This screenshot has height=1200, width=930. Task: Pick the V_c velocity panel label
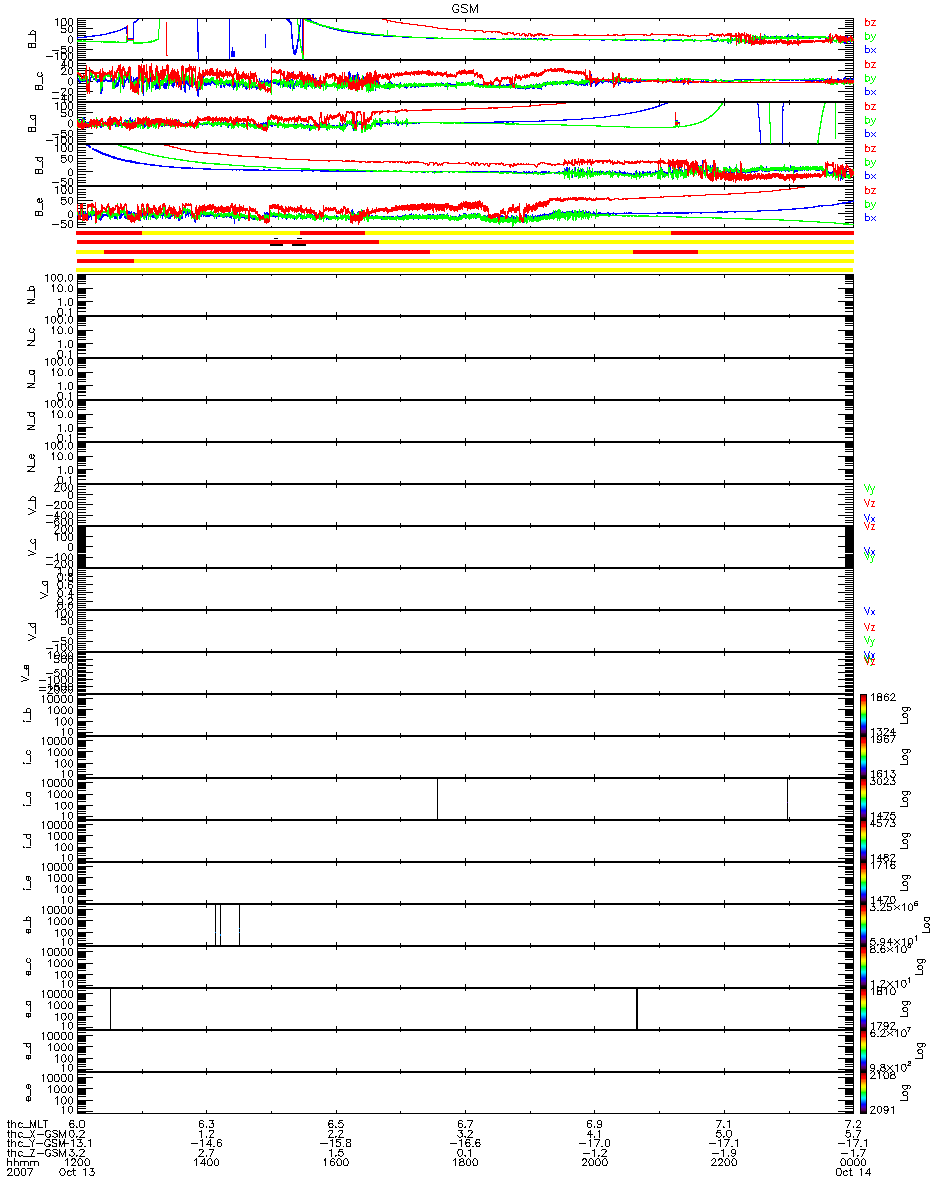coord(32,546)
